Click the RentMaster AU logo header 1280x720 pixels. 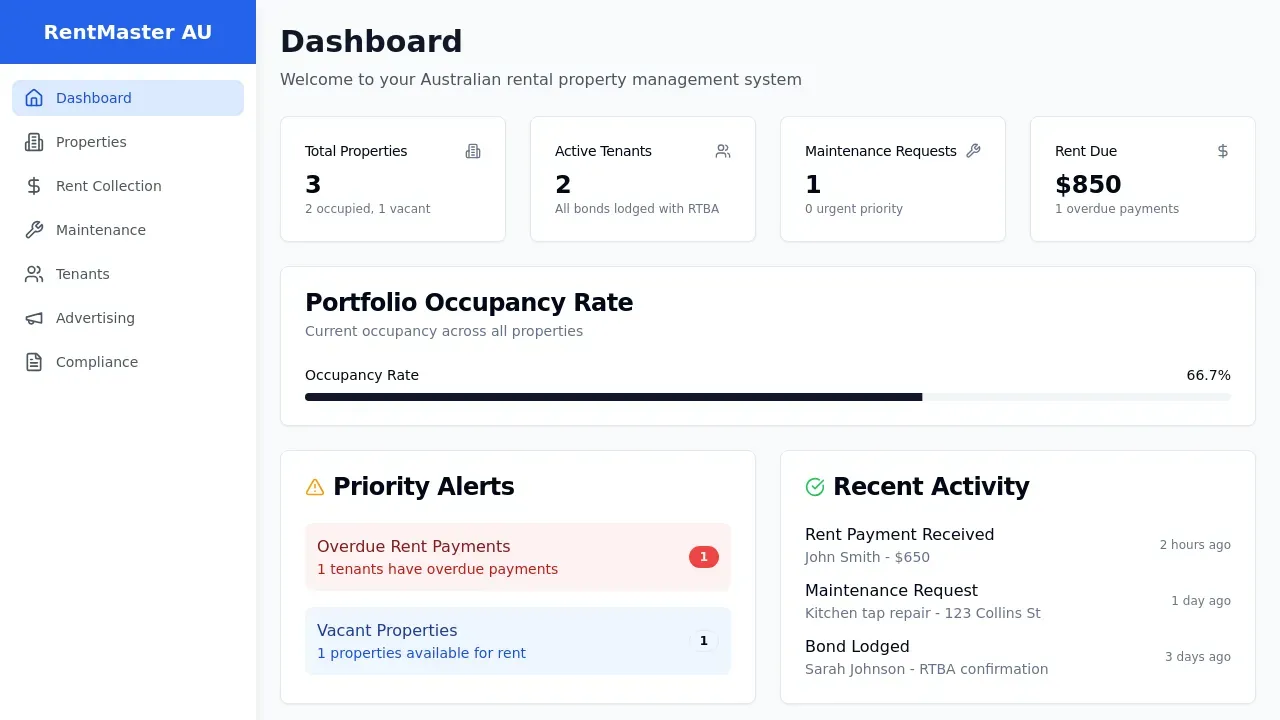pyautogui.click(x=128, y=32)
